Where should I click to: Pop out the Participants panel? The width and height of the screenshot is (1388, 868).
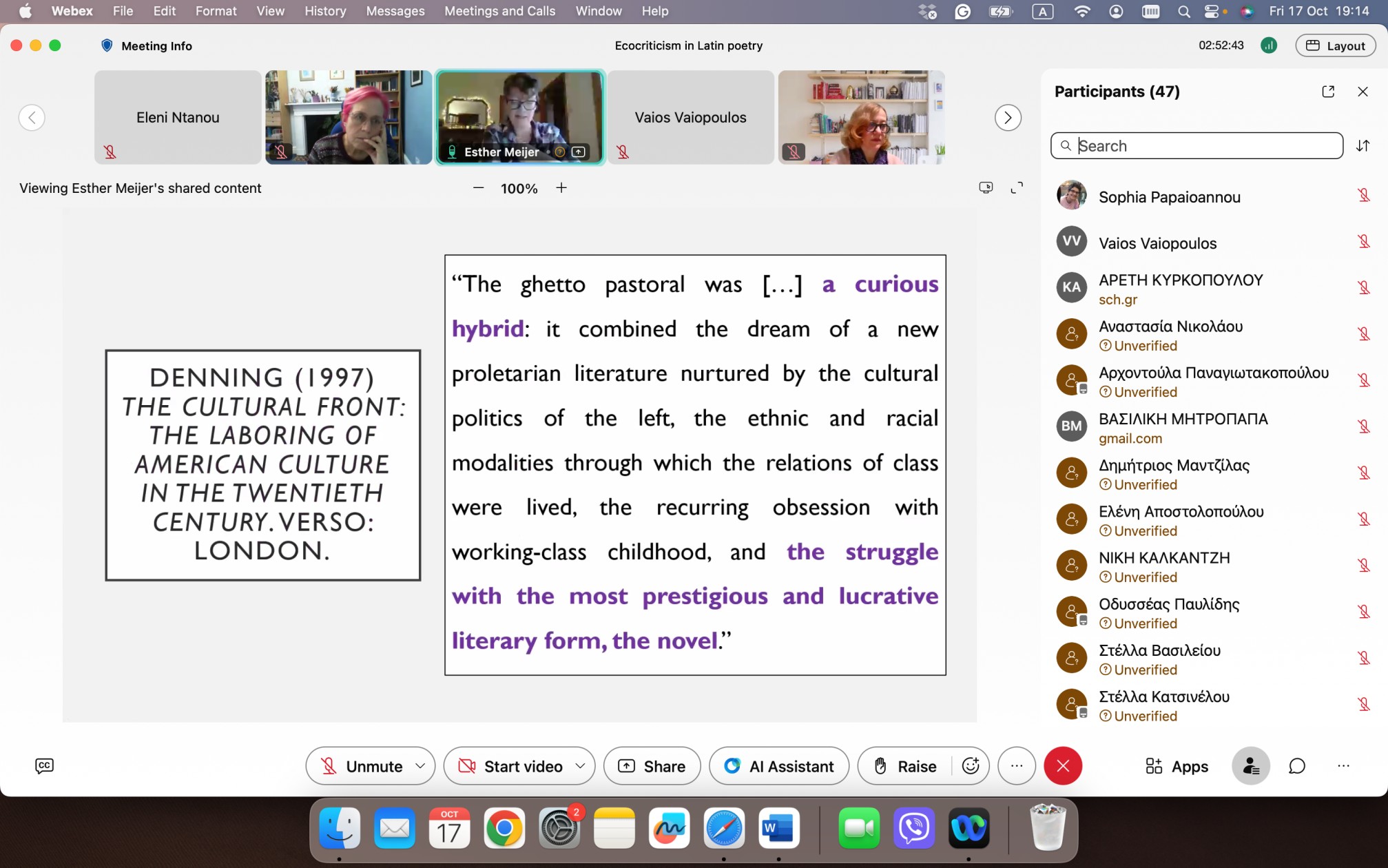(1328, 92)
